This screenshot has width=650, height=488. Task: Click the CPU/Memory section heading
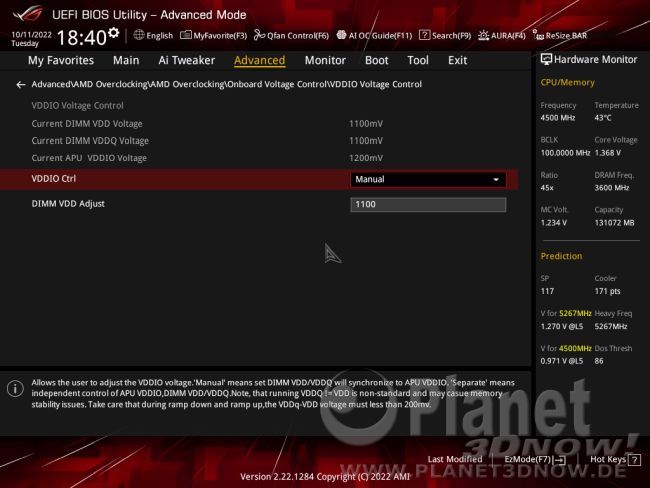tap(567, 83)
